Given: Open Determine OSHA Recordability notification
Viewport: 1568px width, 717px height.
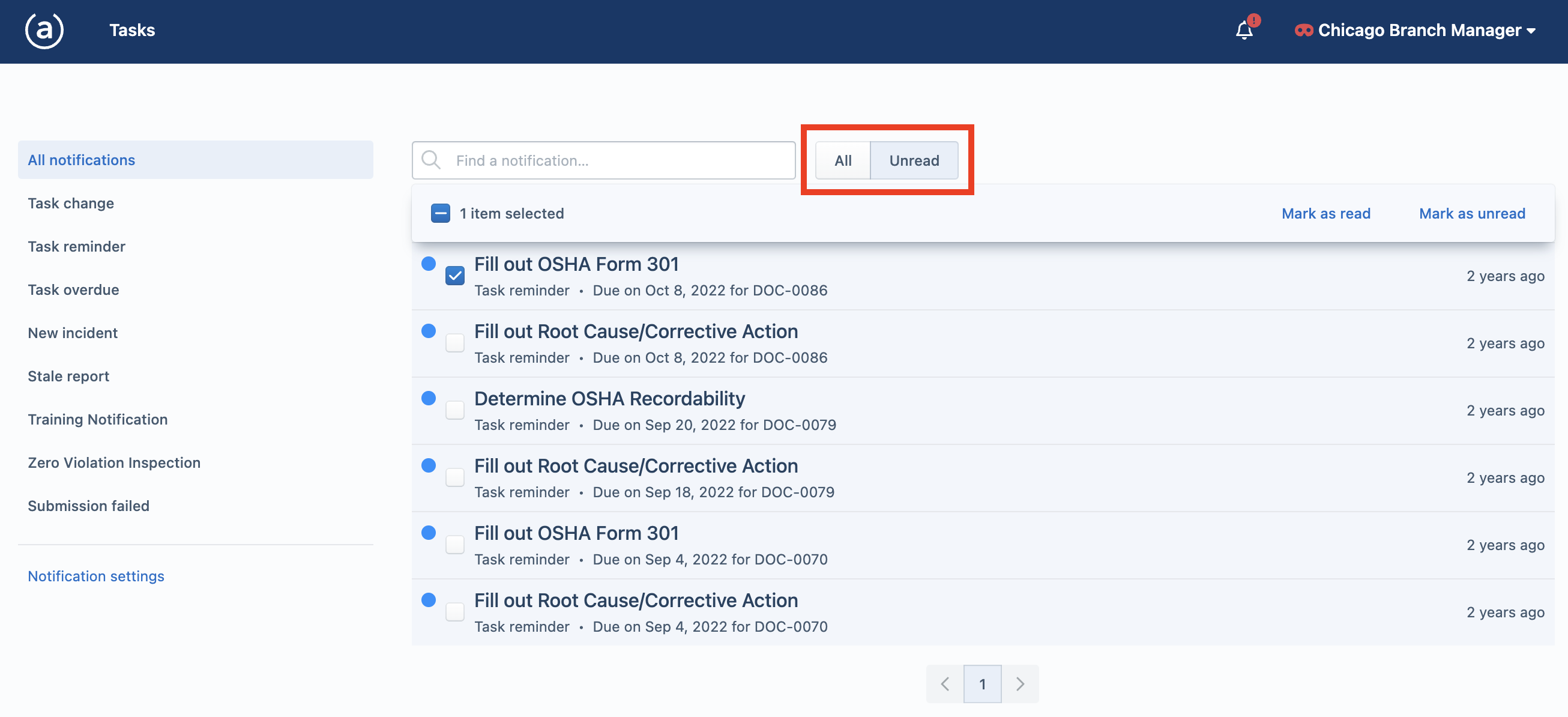Looking at the screenshot, I should point(609,399).
